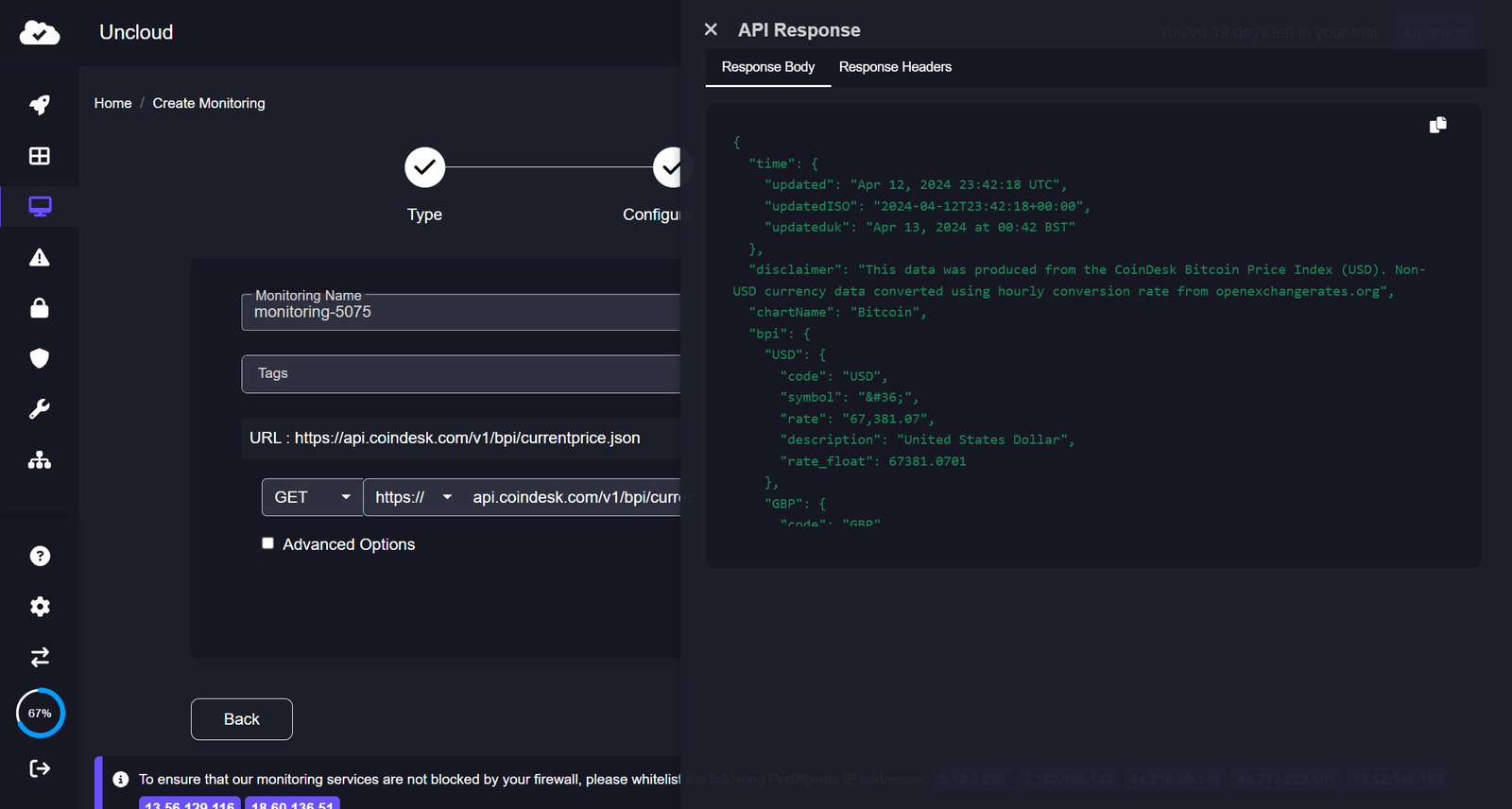Image resolution: width=1512 pixels, height=809 pixels.
Task: Click the "chartName": "Bitcoin" line
Action: (837, 313)
